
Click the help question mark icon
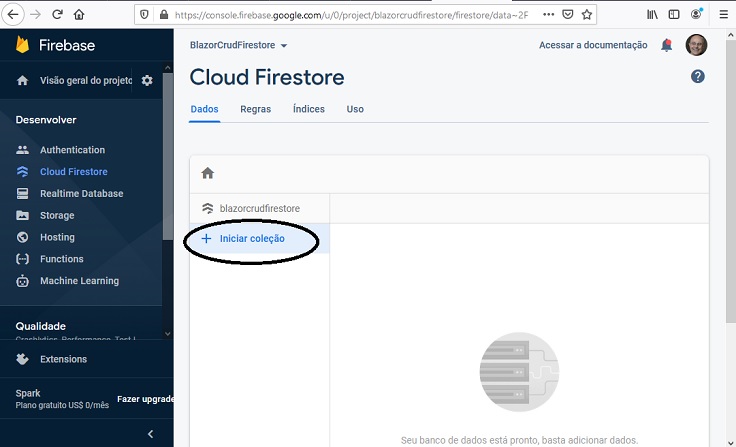698,76
